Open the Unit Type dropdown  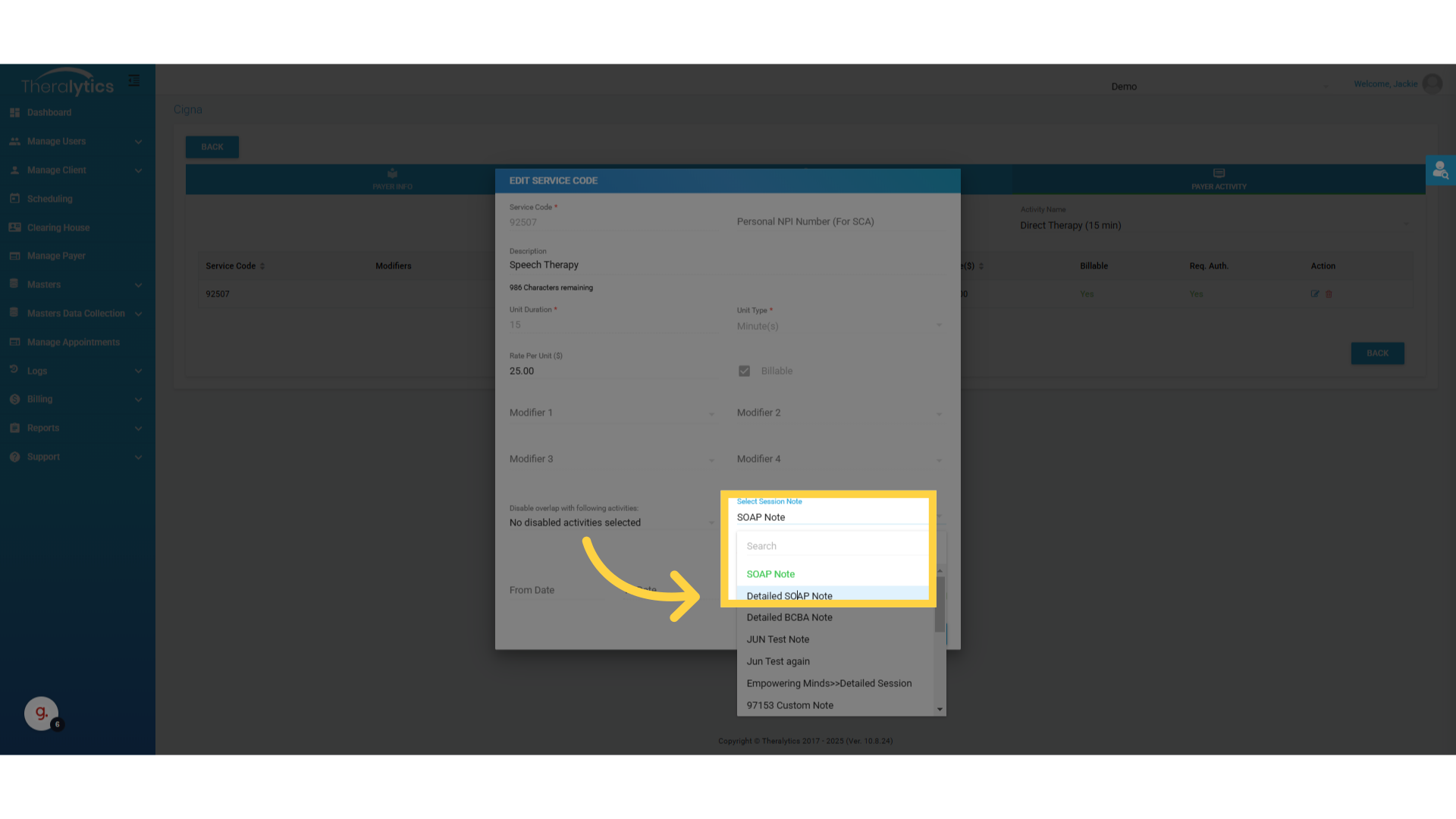click(x=839, y=326)
